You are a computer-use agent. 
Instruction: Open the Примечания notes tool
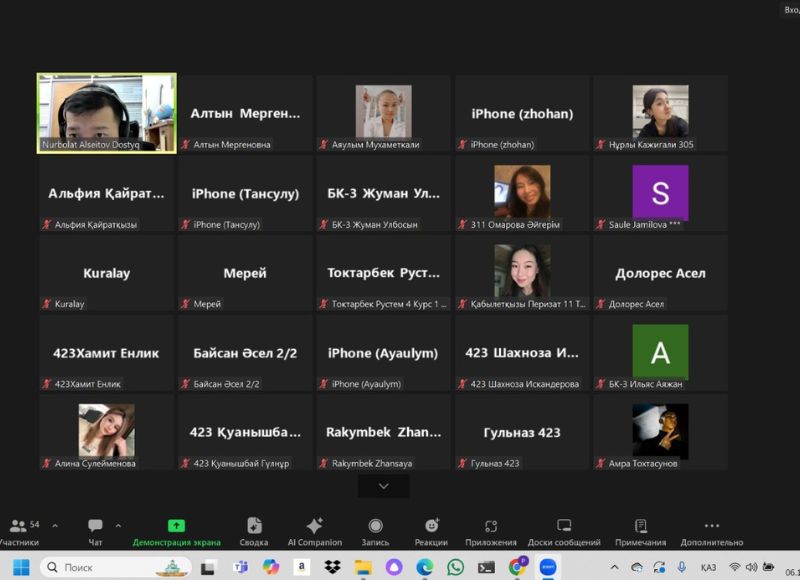point(641,530)
